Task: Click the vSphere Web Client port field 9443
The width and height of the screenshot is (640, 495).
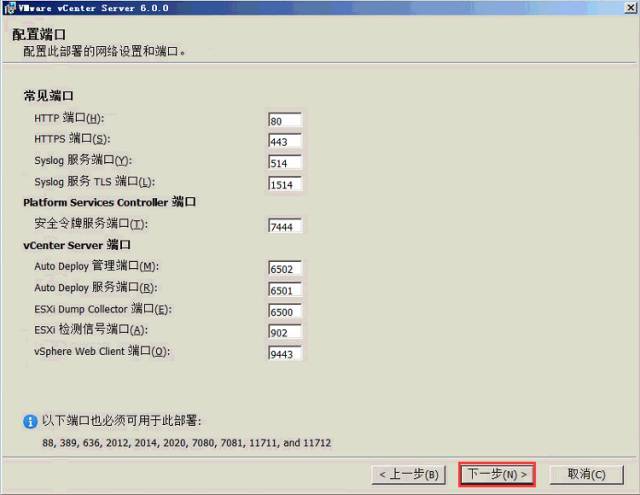Action: click(x=285, y=354)
